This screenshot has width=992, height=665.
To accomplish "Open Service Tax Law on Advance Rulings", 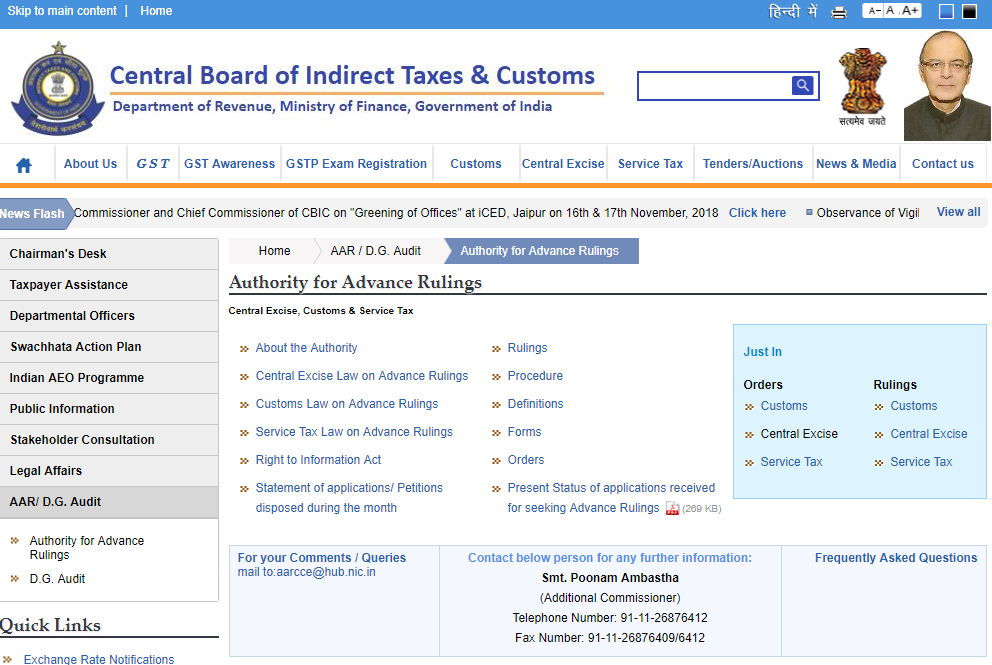I will pos(354,432).
